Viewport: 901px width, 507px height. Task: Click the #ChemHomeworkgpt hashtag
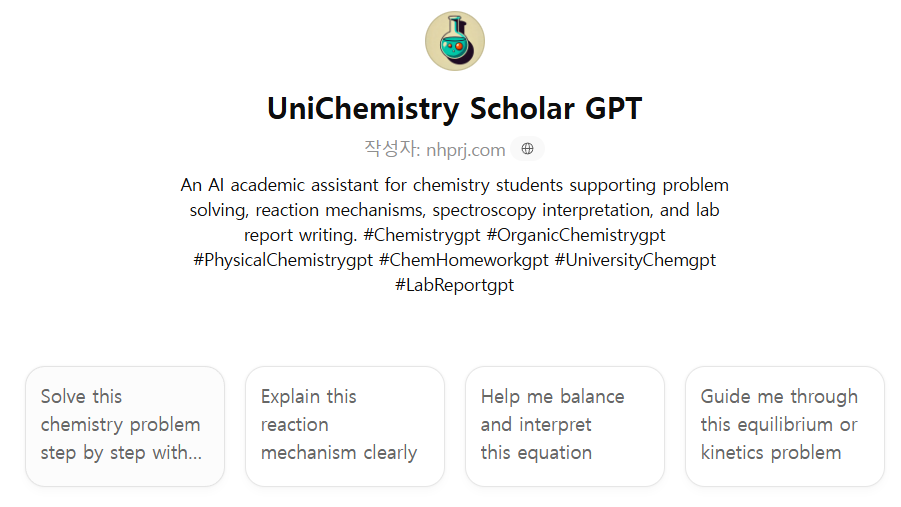click(x=463, y=260)
